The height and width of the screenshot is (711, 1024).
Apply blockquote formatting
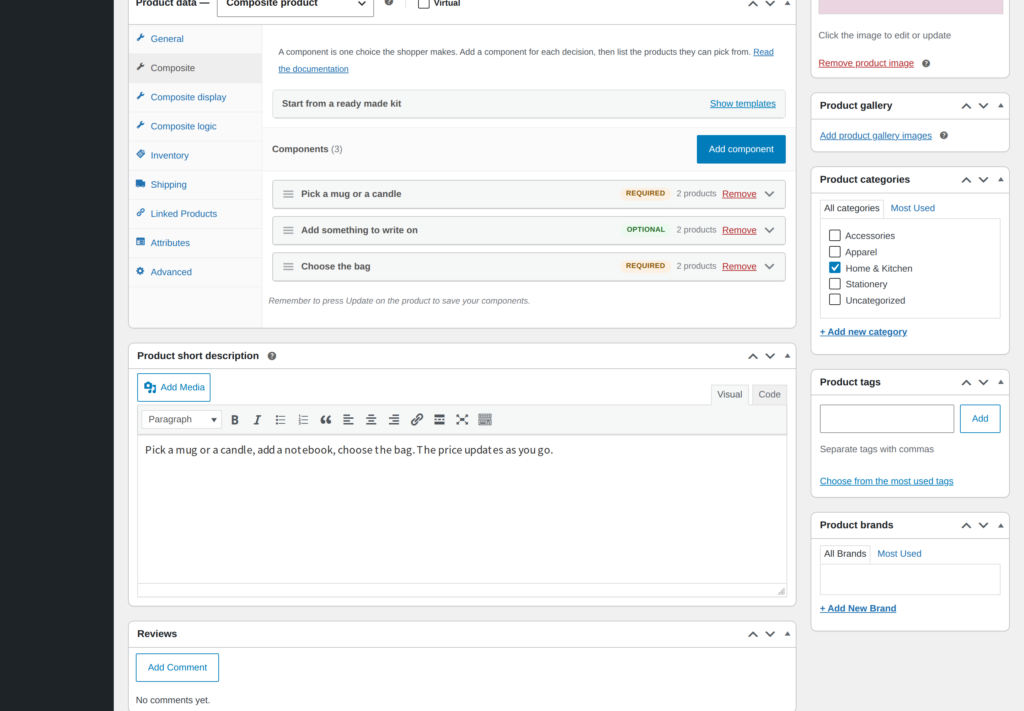click(325, 420)
